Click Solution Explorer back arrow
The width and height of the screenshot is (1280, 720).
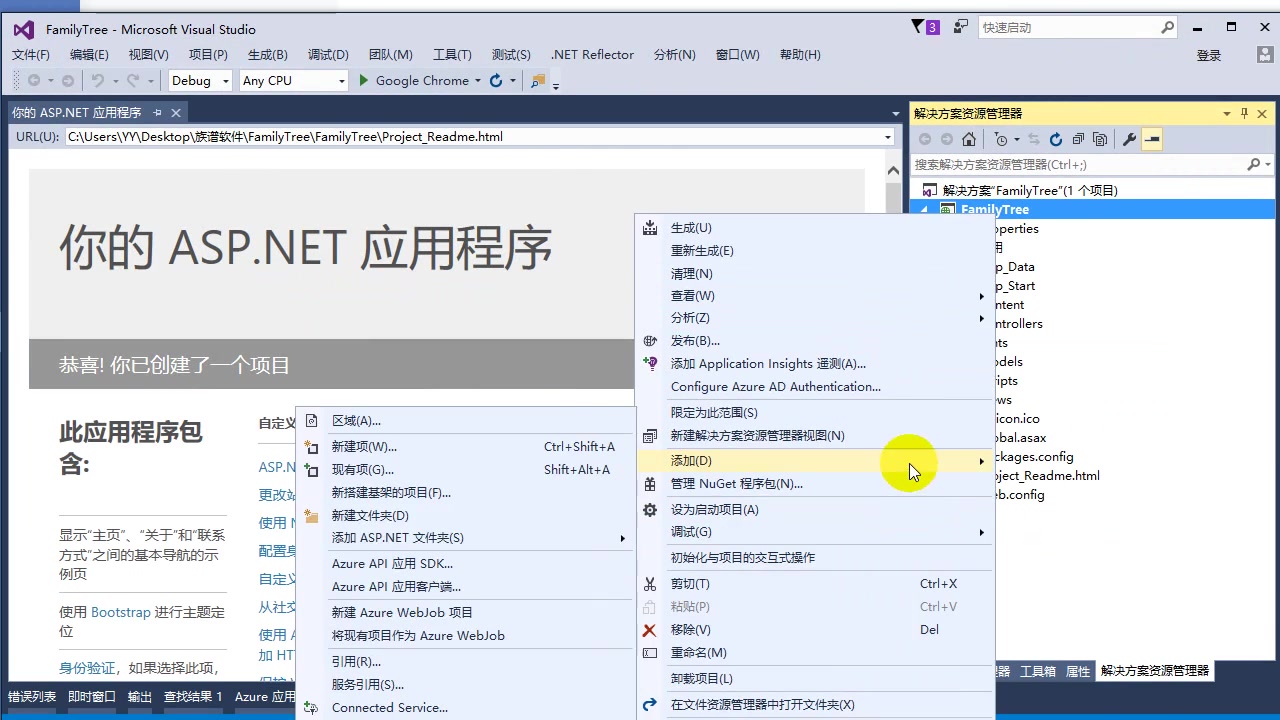click(x=924, y=139)
